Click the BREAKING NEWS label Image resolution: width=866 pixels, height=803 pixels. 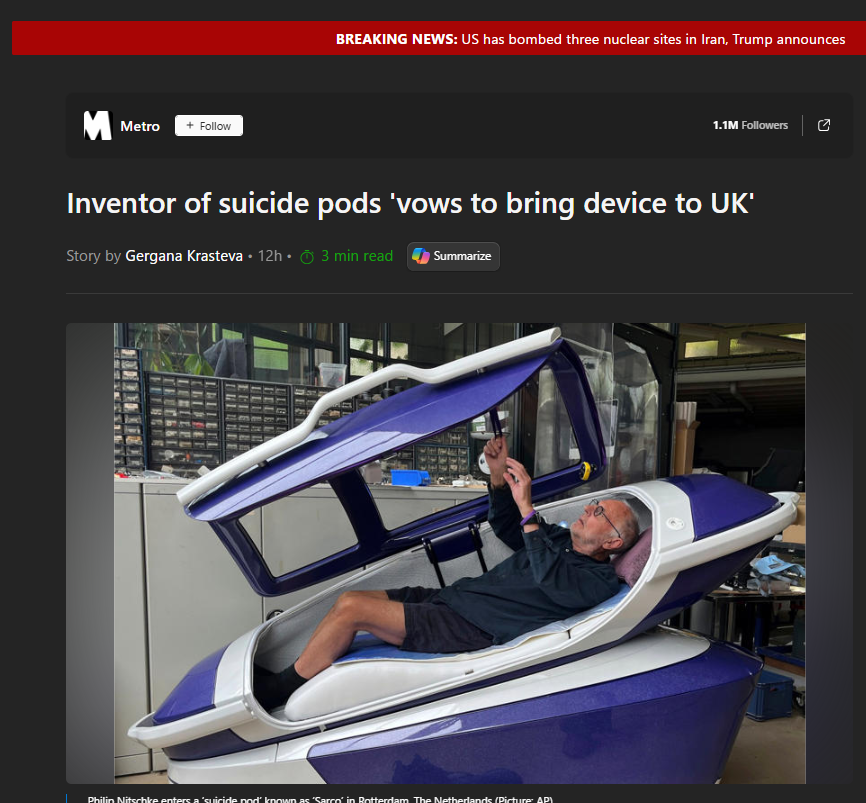(397, 39)
